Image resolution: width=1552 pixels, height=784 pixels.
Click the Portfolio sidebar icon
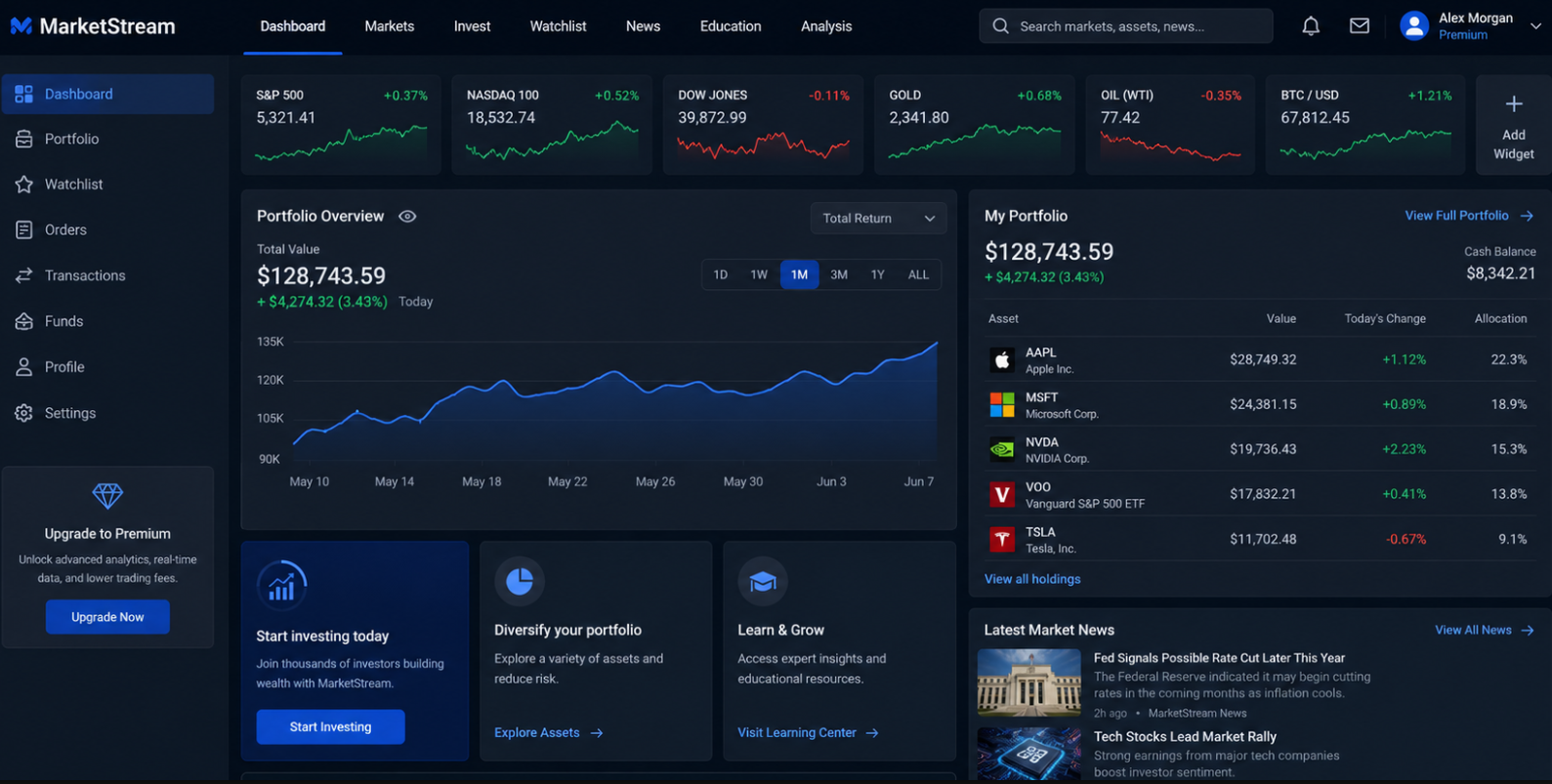24,140
